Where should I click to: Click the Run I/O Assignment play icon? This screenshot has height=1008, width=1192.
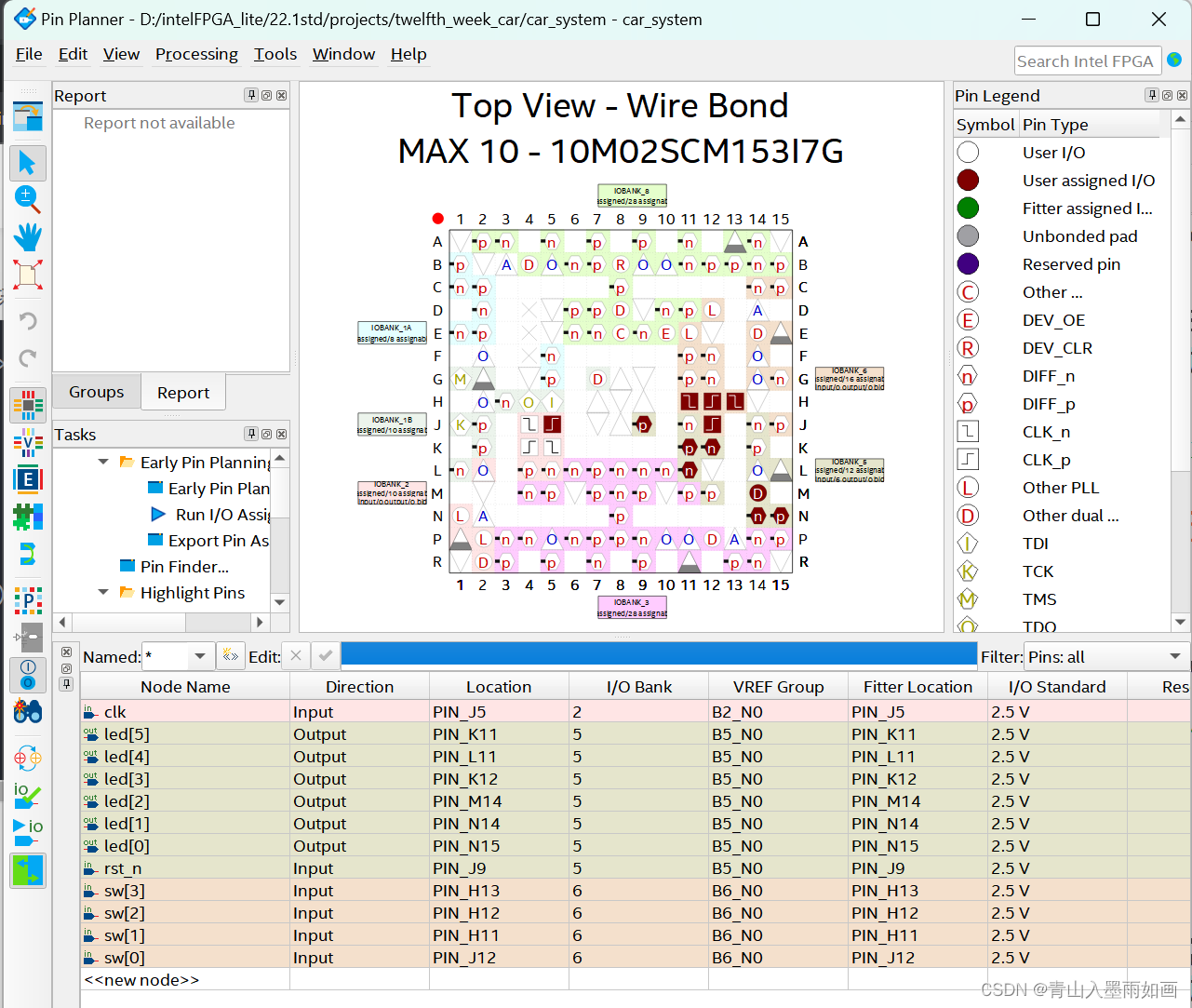click(x=158, y=514)
